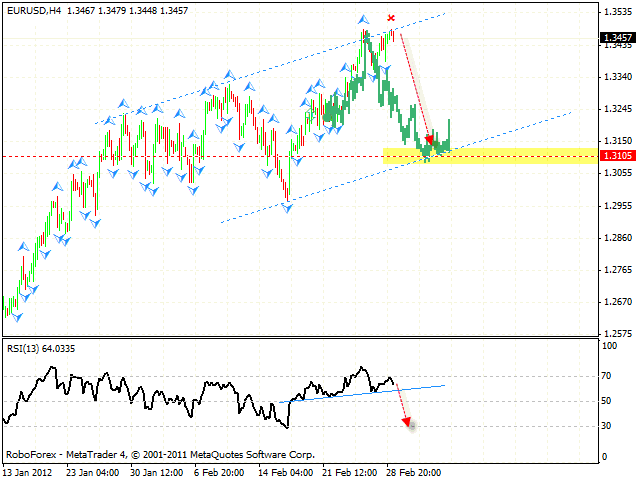Click the 13 Jan 2012 date label
This screenshot has height=480, width=636.
click(27, 471)
